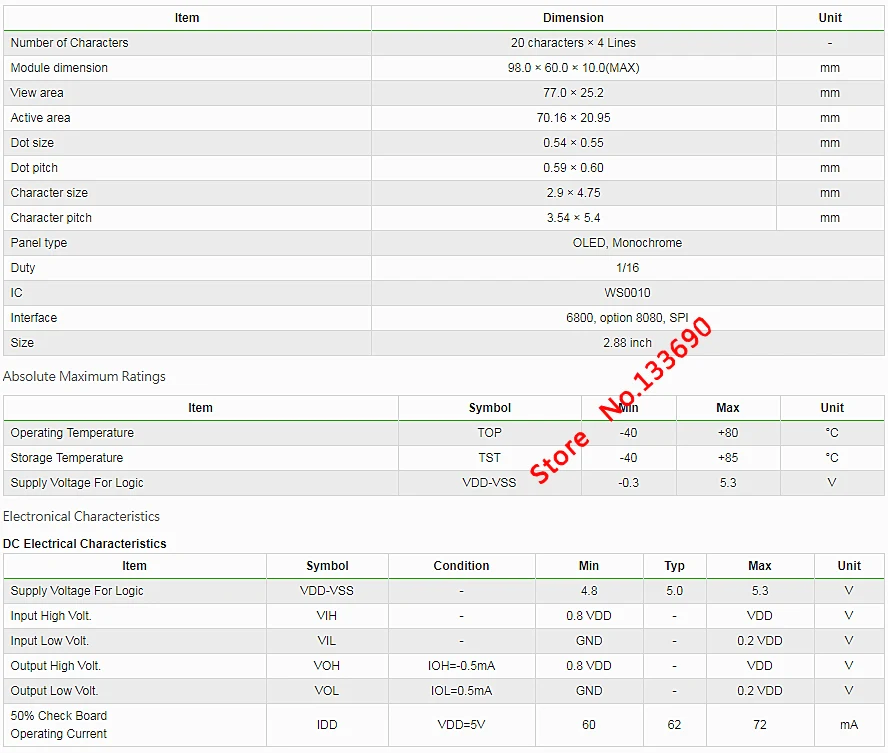Click the '98.0 × 60.0 × 10.0(MAX)' cell

click(573, 68)
